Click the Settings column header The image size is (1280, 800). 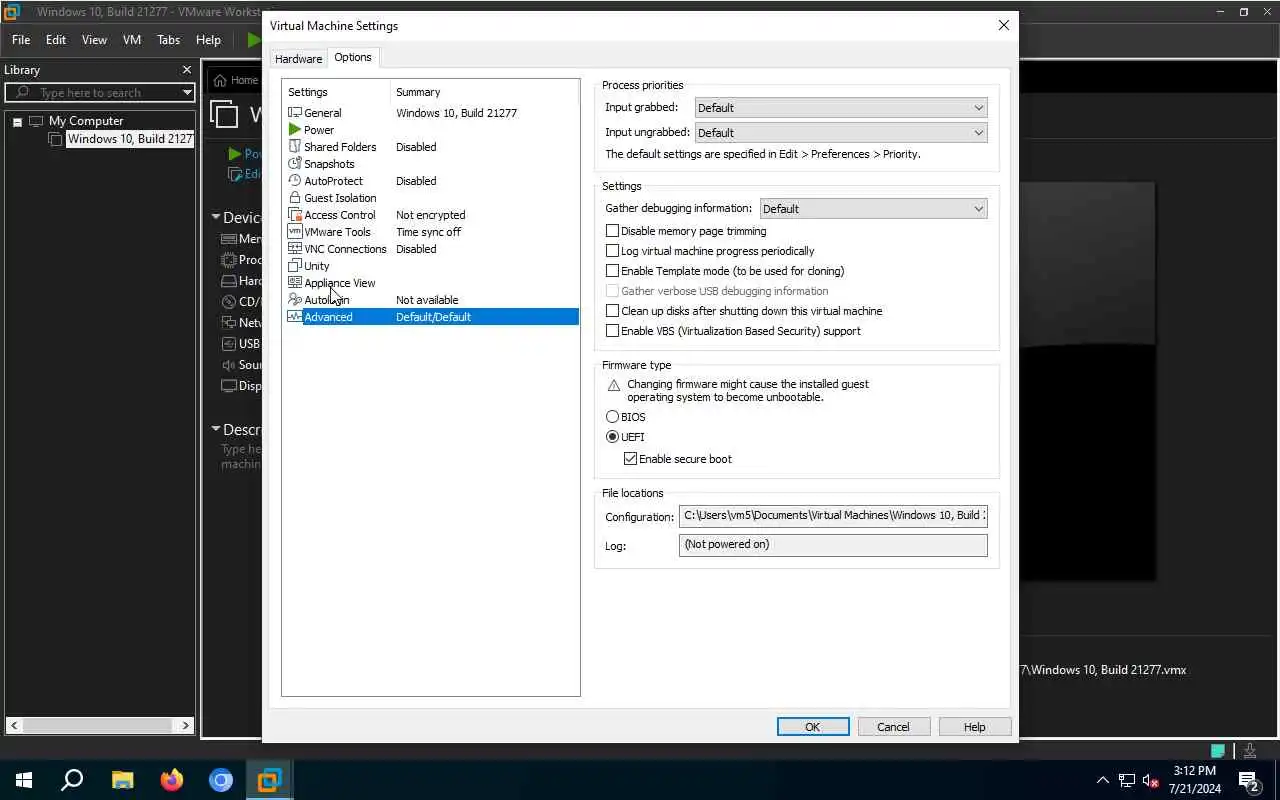tap(308, 92)
